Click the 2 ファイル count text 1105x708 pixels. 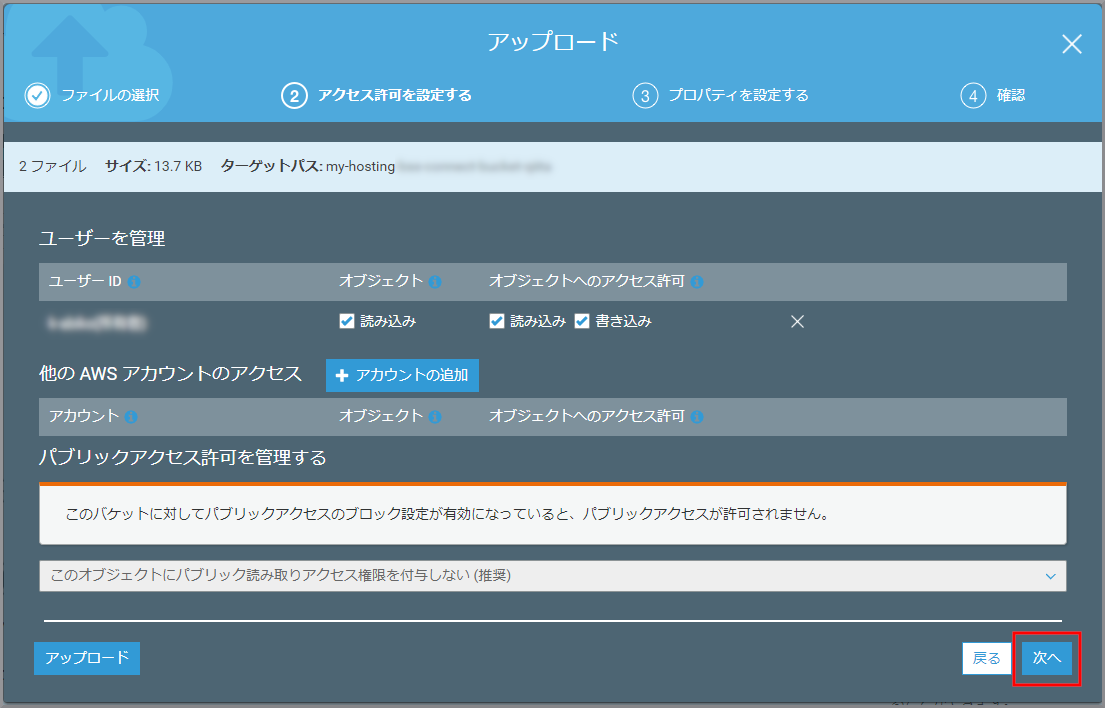[53, 166]
